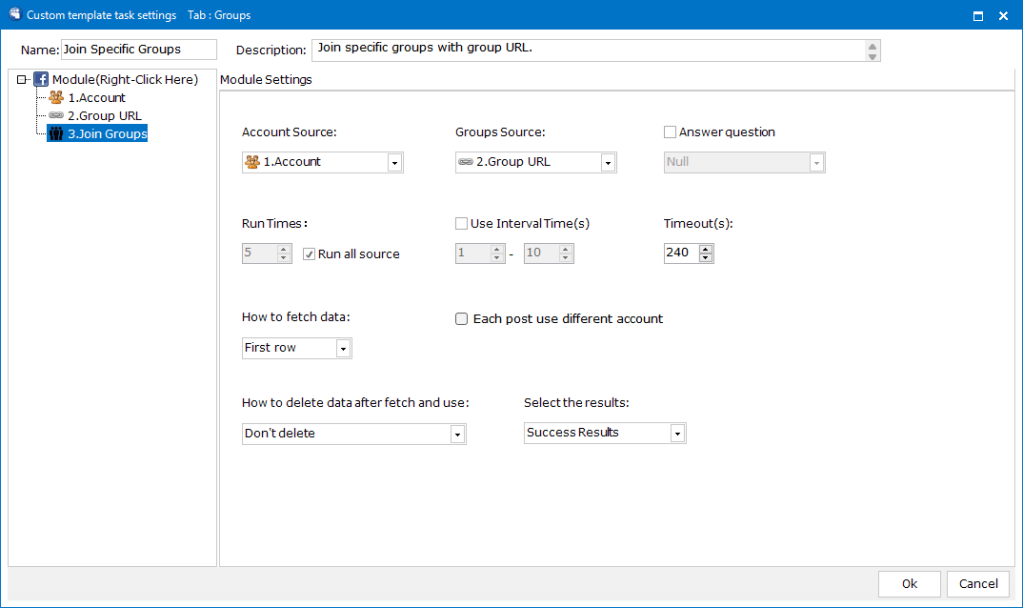Enable the Answer question checkbox

pos(670,132)
